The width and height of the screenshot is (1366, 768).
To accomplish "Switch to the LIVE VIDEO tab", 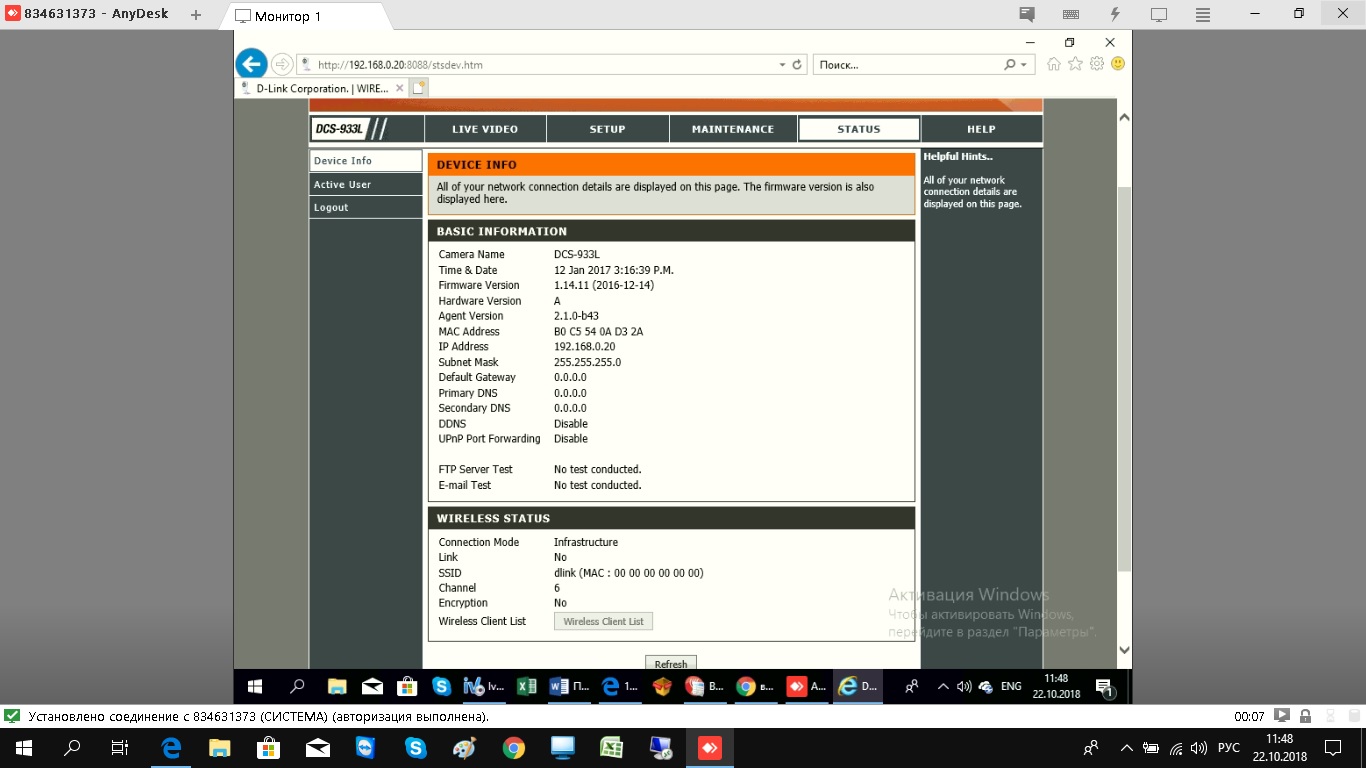I will pyautogui.click(x=485, y=129).
